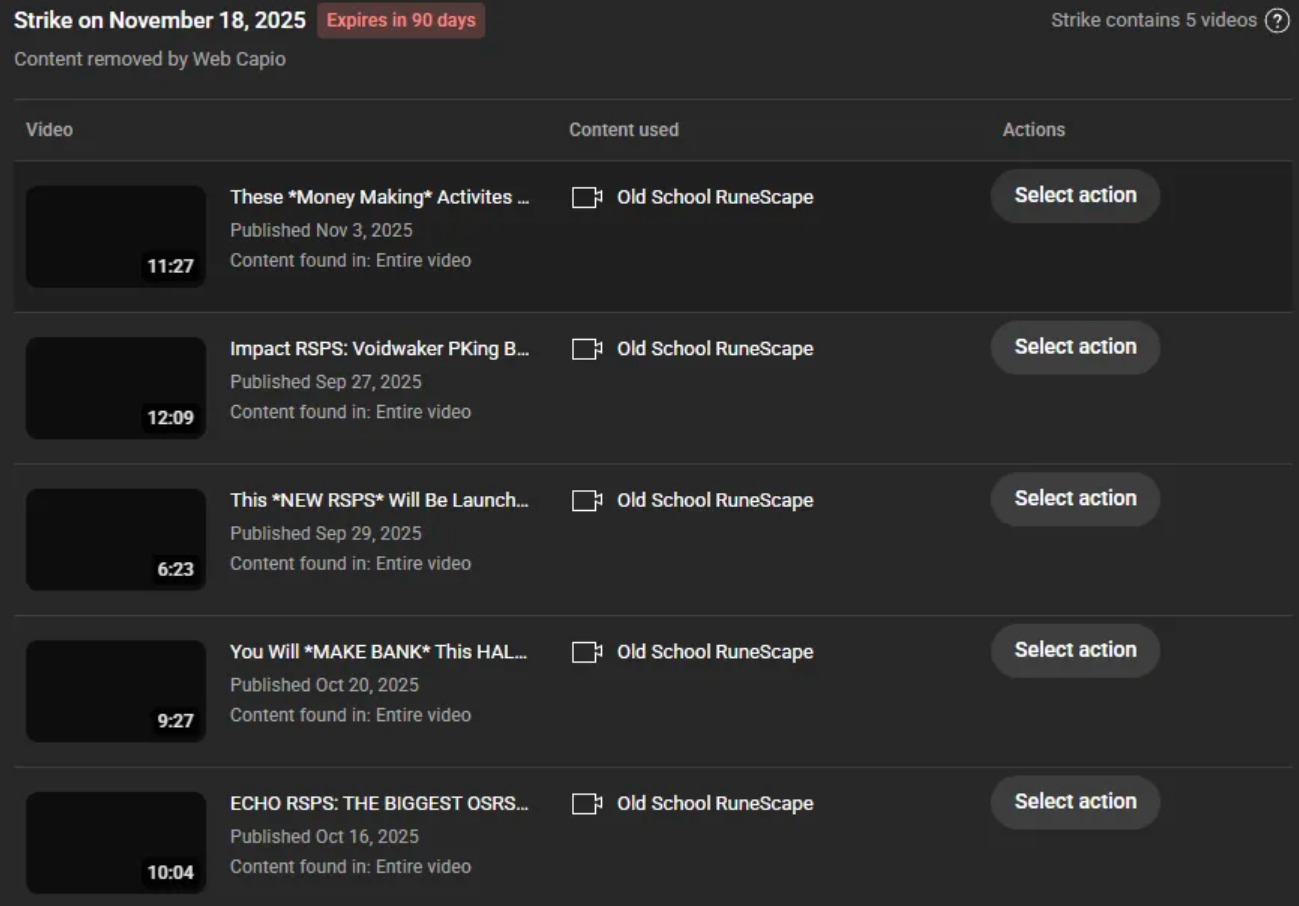Click the 'These *Money Making* Activites' title

379,197
